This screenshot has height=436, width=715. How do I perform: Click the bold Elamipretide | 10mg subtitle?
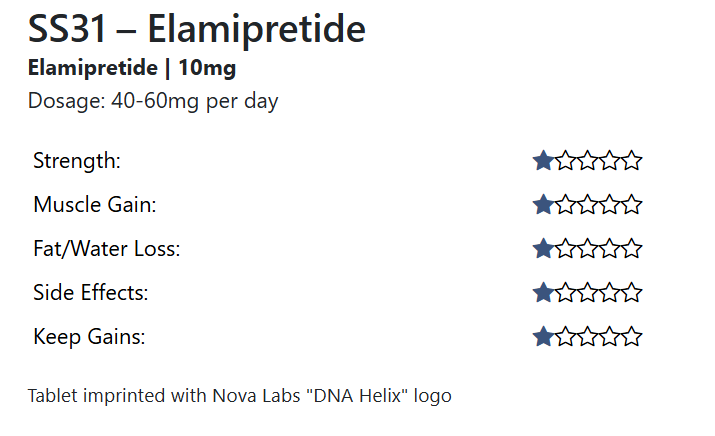tap(132, 69)
